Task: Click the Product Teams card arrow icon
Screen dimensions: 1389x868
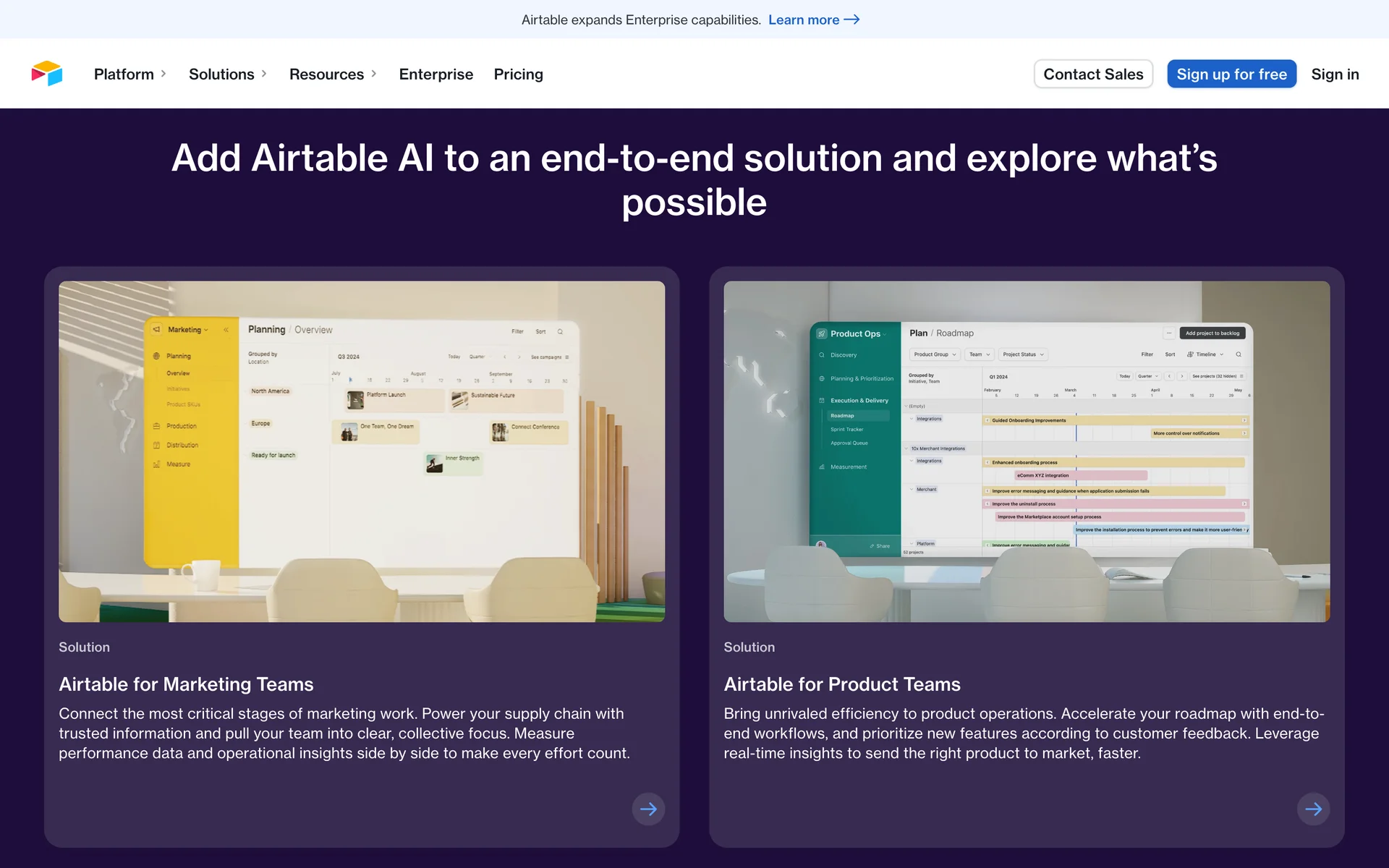Action: click(x=1313, y=809)
